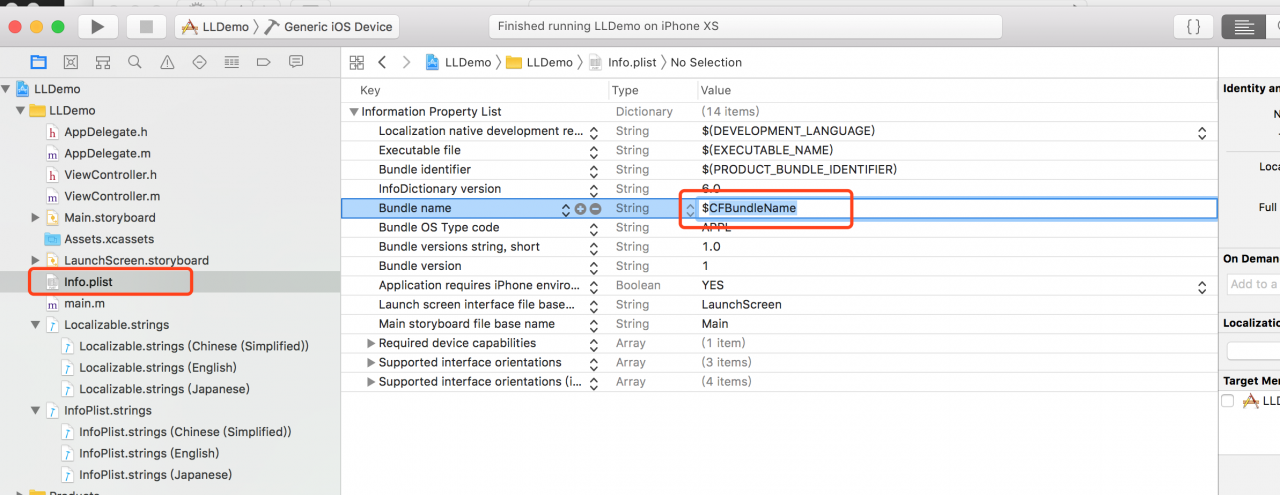Toggle LLDemo target membership checkbox
Viewport: 1280px width, 495px height.
1228,401
